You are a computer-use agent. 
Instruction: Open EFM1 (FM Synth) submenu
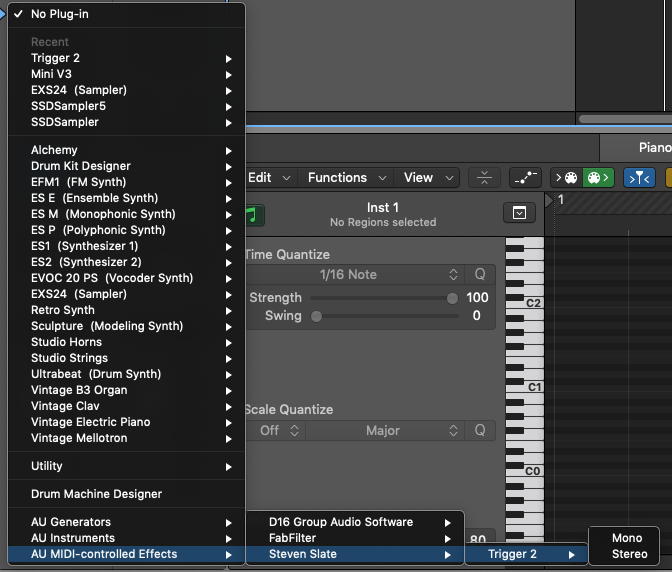coord(126,182)
